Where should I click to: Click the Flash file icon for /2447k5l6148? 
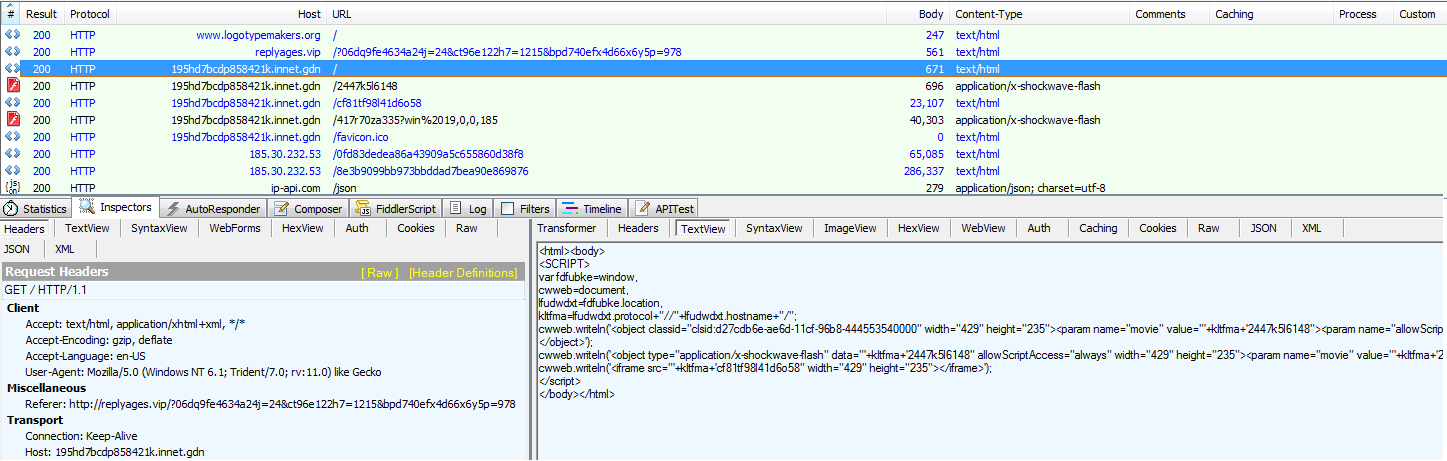12,86
